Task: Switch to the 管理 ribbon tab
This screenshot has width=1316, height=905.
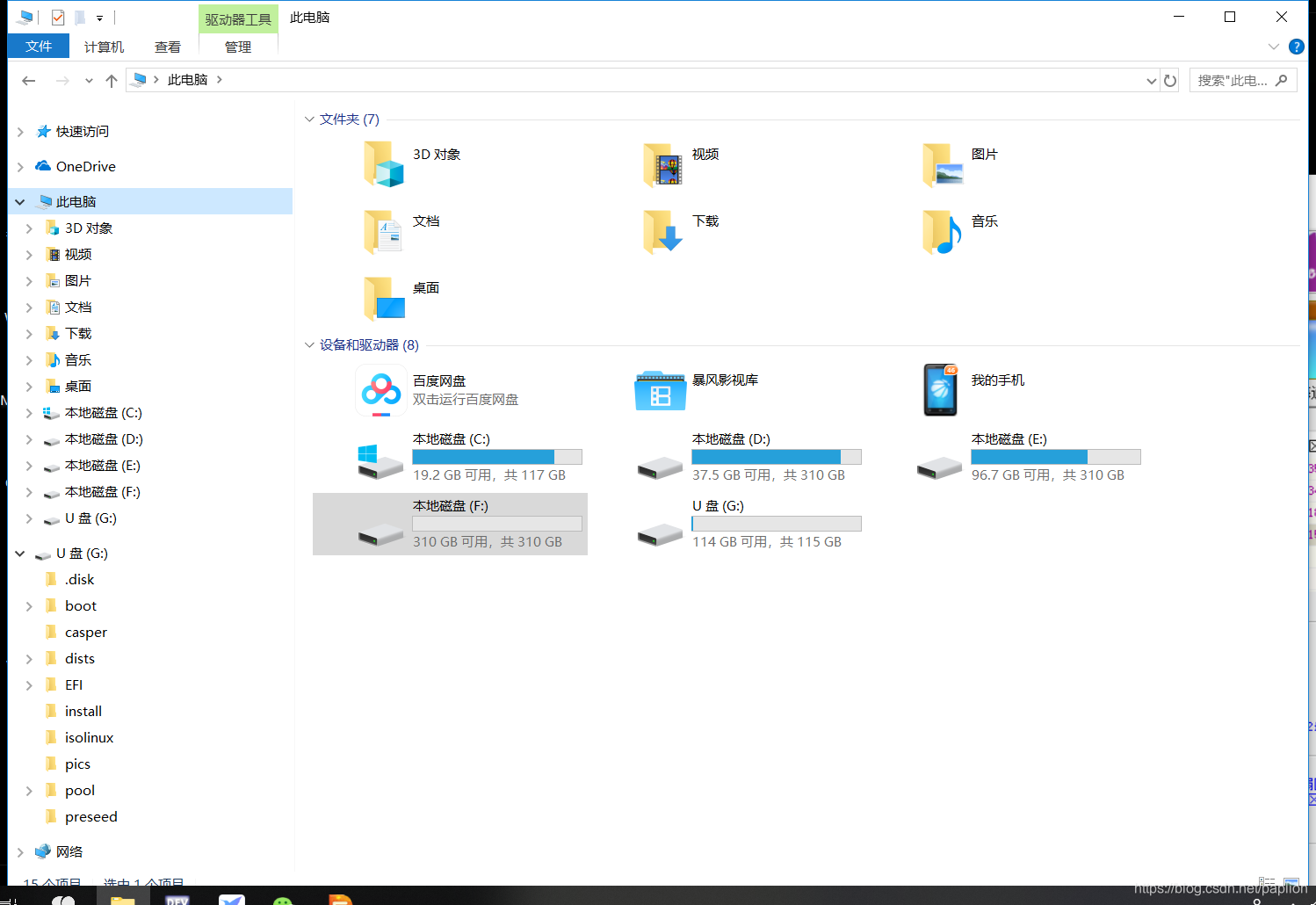Action: point(238,47)
